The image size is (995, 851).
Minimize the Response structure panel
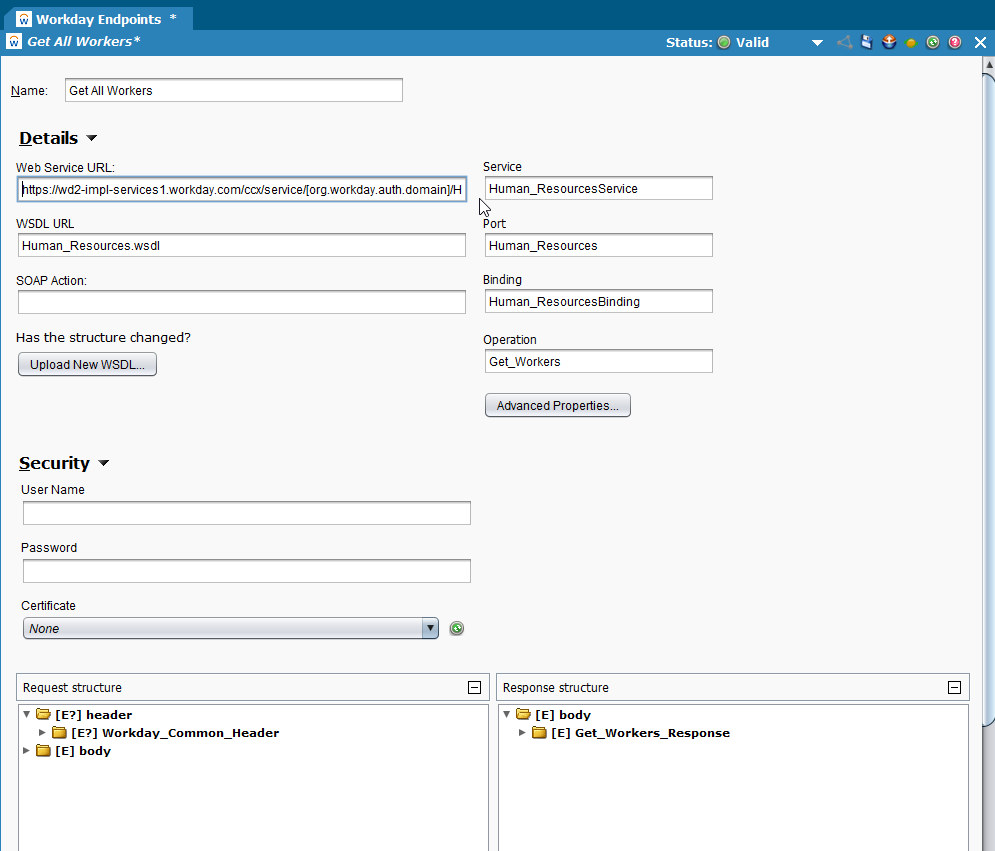tap(954, 687)
